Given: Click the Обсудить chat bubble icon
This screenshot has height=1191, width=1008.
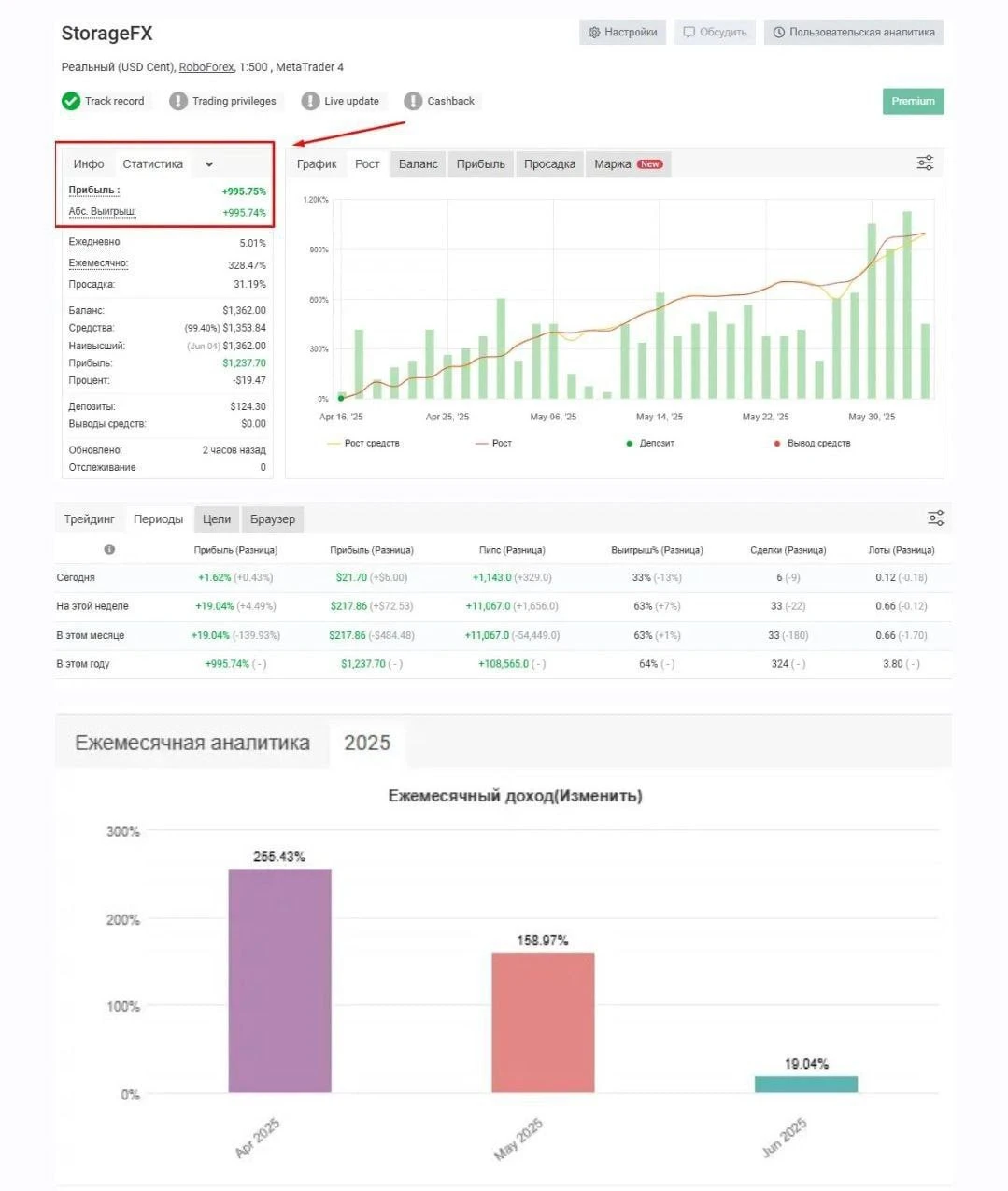Looking at the screenshot, I should 687,31.
